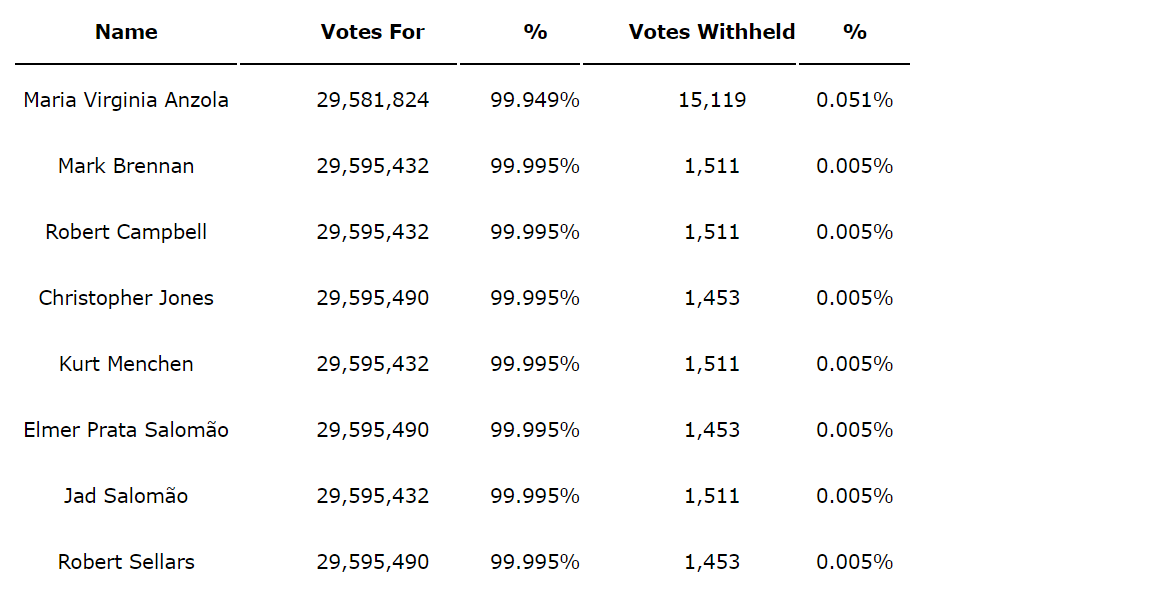1149x589 pixels.
Task: Click the 29,581,824 votes for value
Action: point(373,100)
